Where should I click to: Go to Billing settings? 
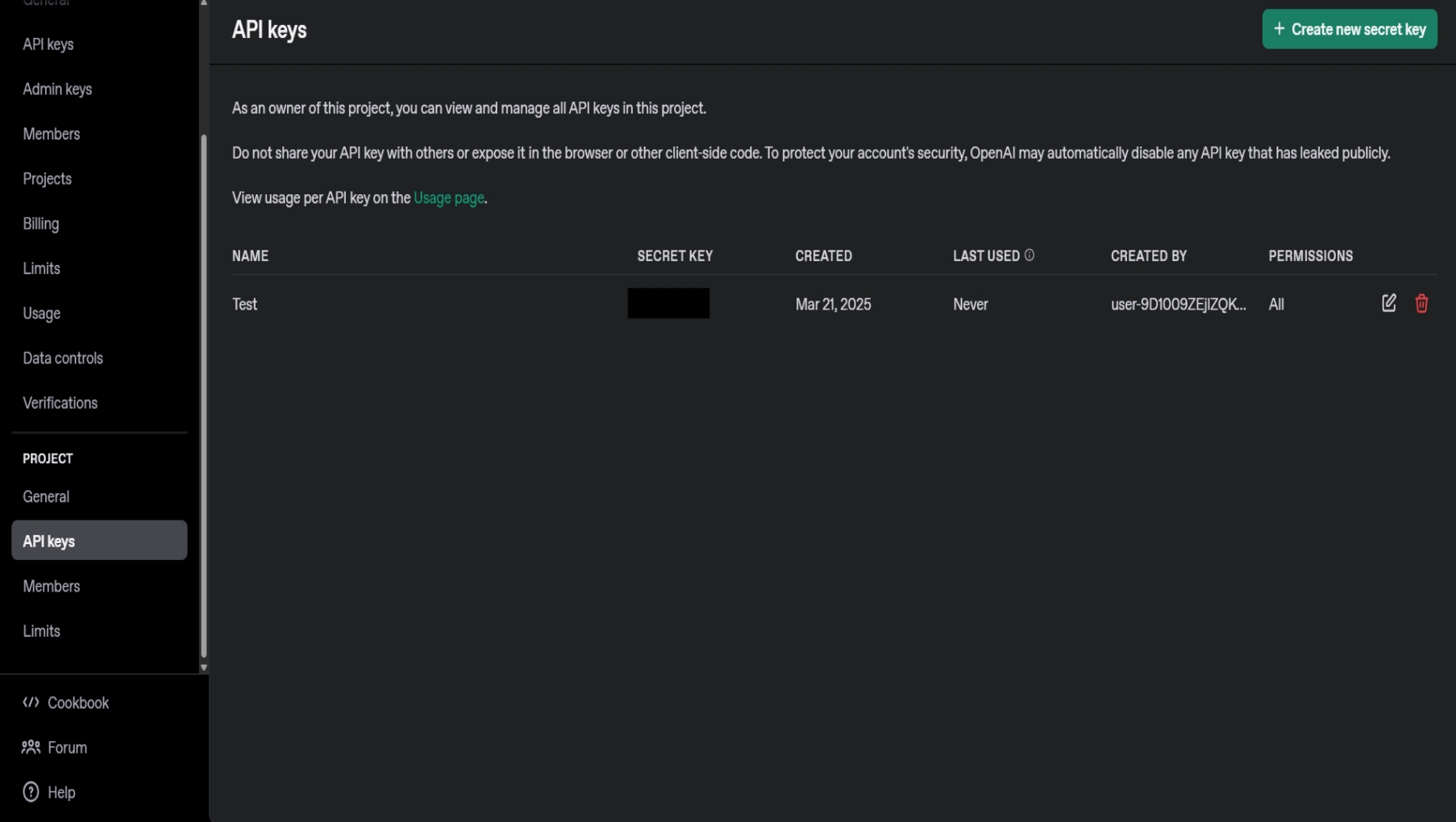click(40, 223)
